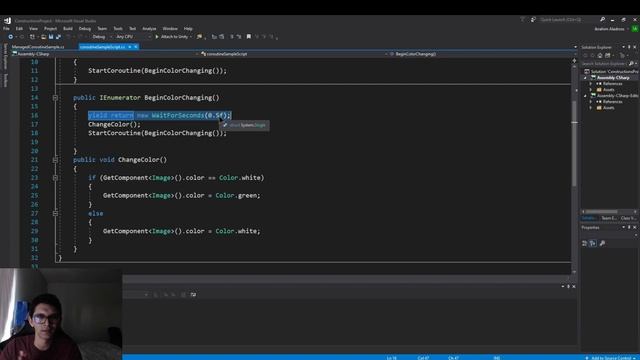Open the Project menu
The width and height of the screenshot is (640, 360).
click(50, 29)
